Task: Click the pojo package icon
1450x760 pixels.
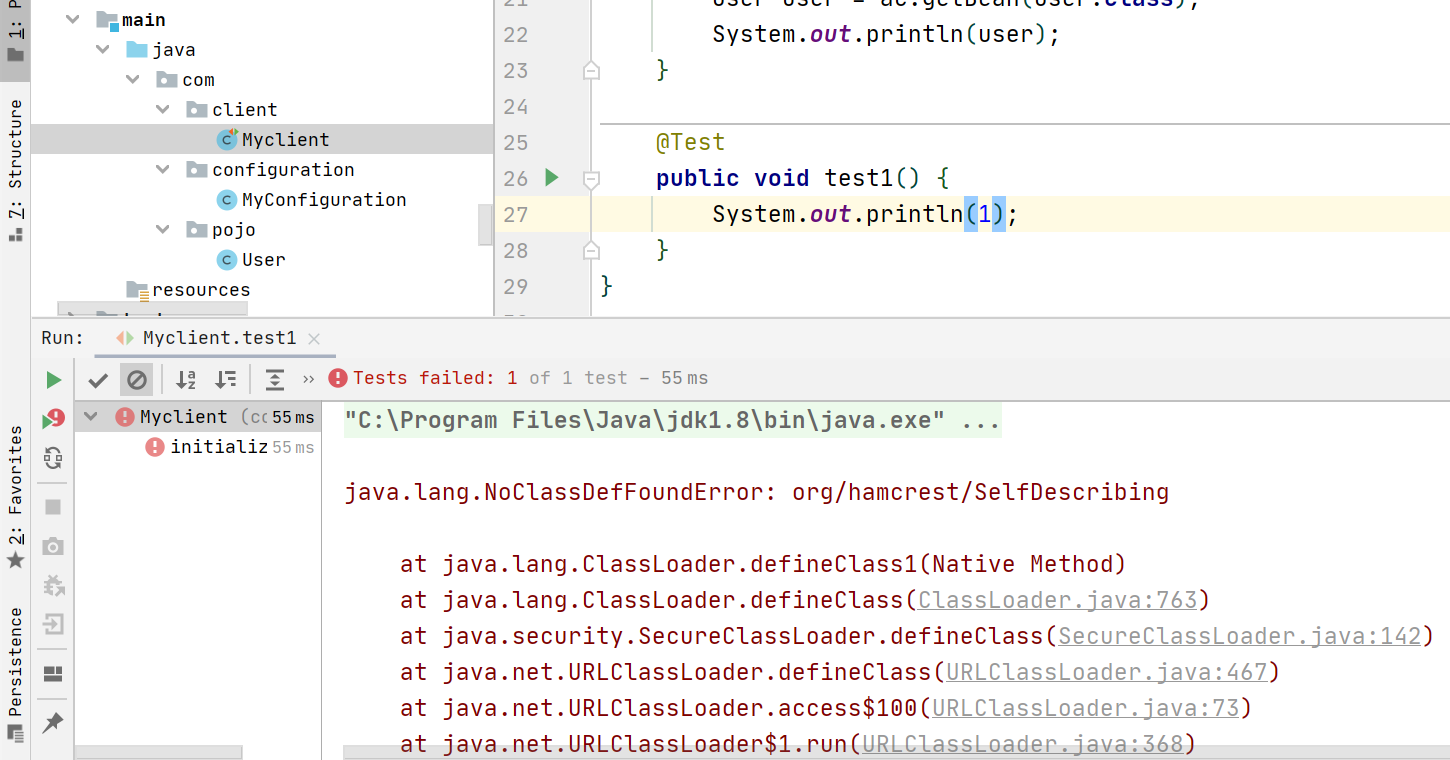Action: pos(197,230)
